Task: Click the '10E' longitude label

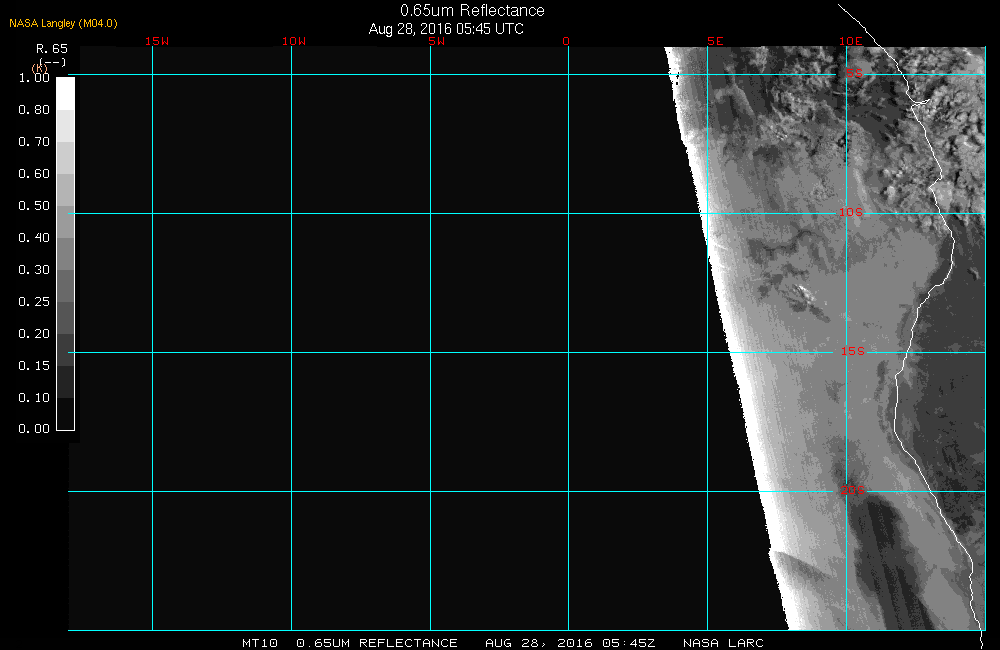Action: (x=850, y=41)
